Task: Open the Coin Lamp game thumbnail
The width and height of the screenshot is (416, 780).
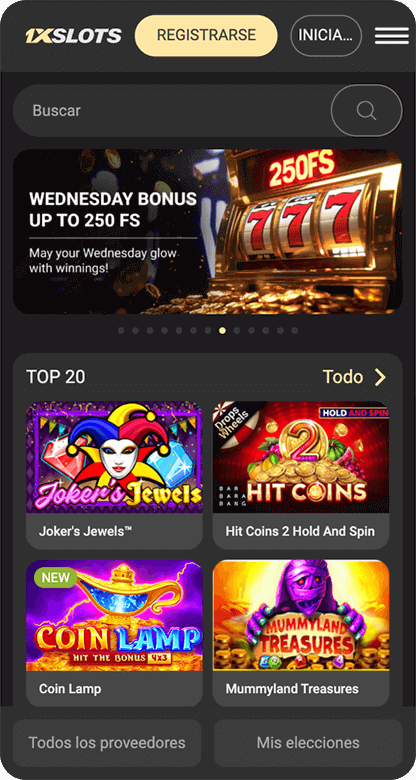Action: [114, 615]
